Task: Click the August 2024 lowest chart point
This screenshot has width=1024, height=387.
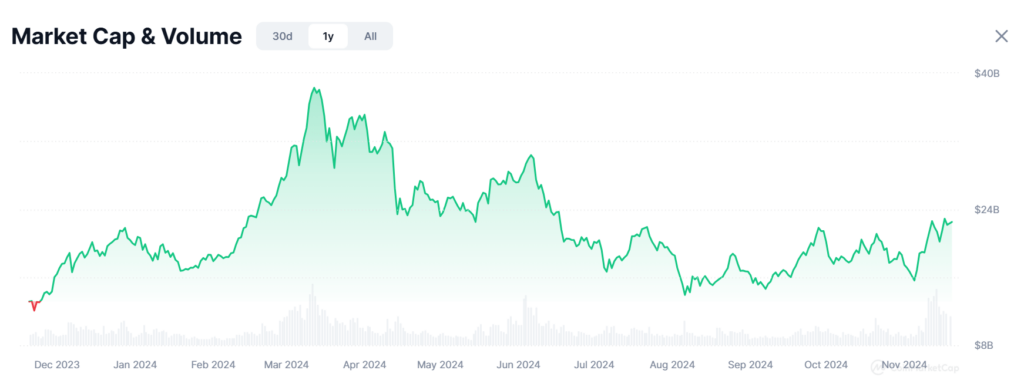Action: (685, 294)
